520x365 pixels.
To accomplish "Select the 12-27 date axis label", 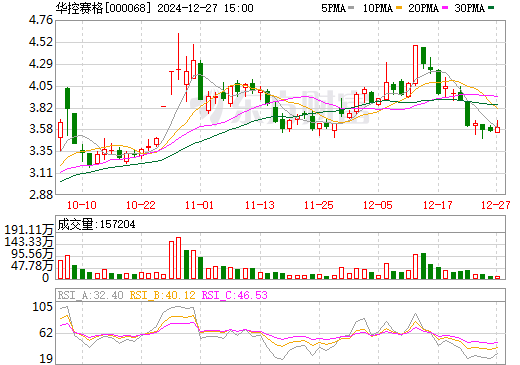I will click(x=496, y=205).
